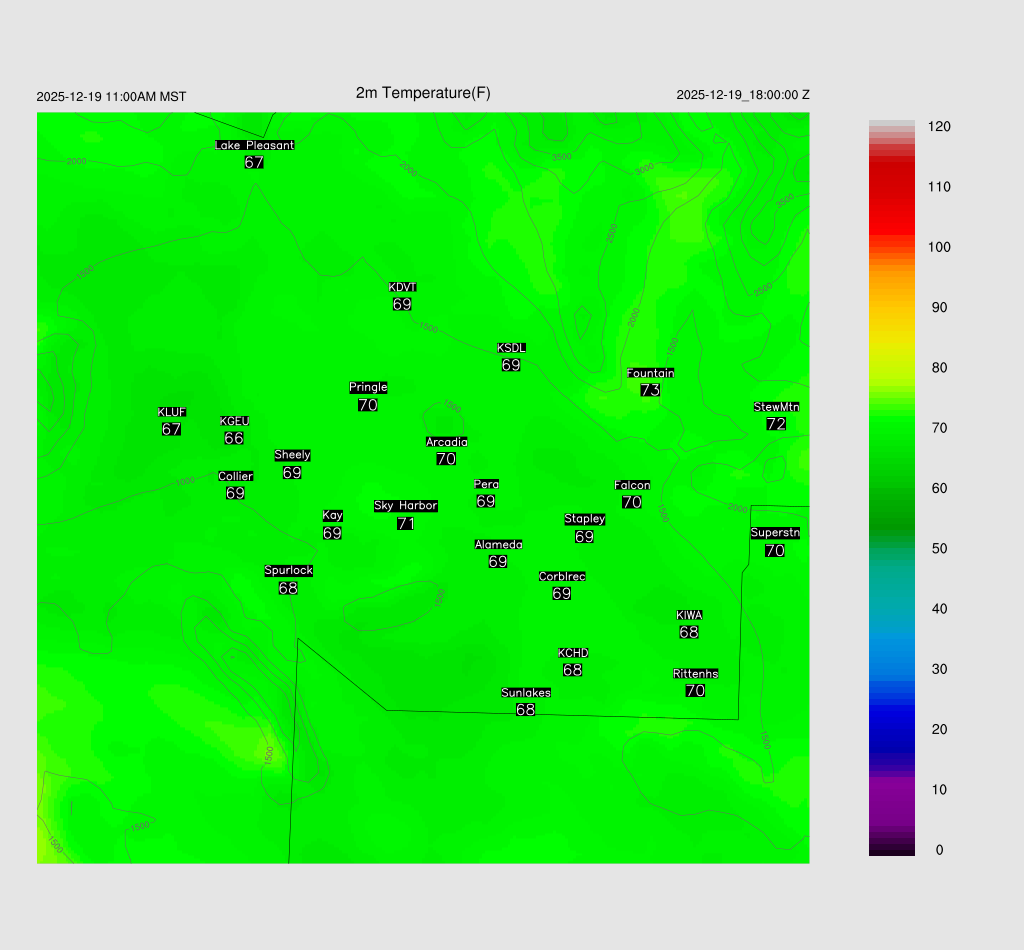Screen dimensions: 1024x950
Task: Select the Falcon station label
Action: pyautogui.click(x=632, y=485)
